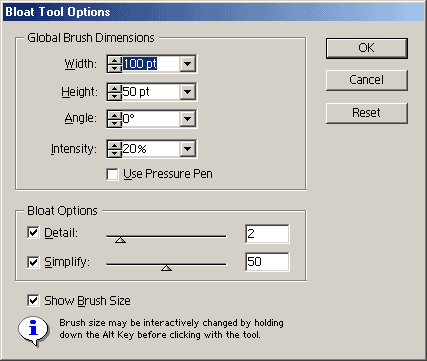Expand the Angle dropdown arrow
Viewport: 427px width, 361px height.
[187, 118]
